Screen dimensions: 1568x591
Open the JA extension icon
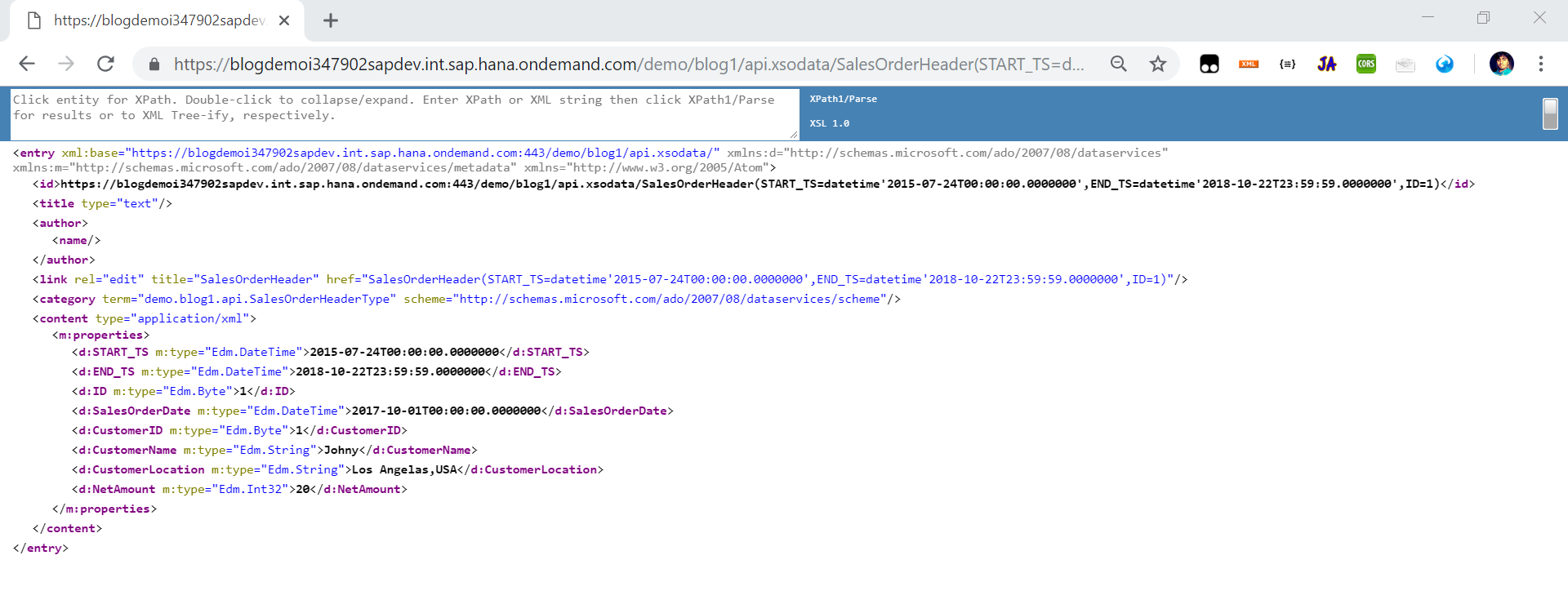pos(1326,64)
